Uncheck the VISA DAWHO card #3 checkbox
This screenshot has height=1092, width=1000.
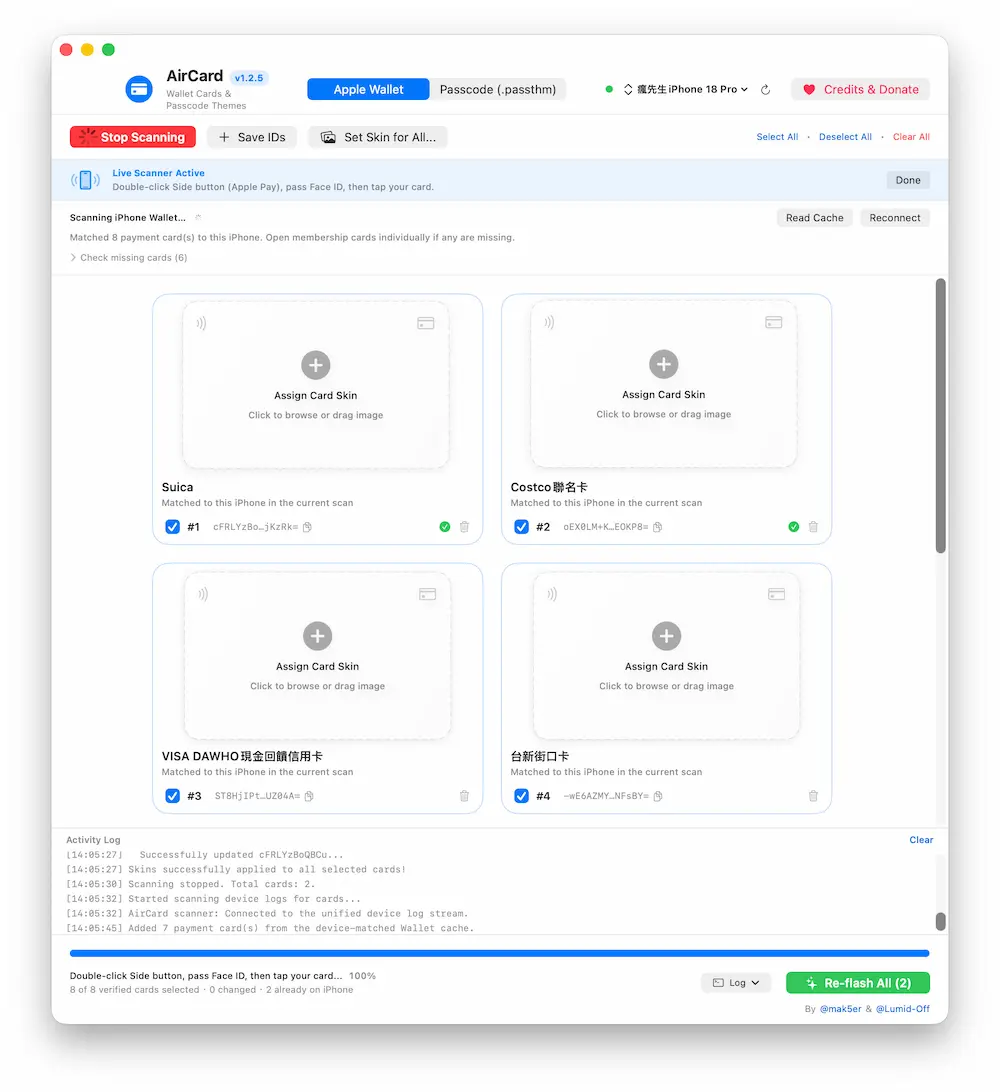click(173, 796)
